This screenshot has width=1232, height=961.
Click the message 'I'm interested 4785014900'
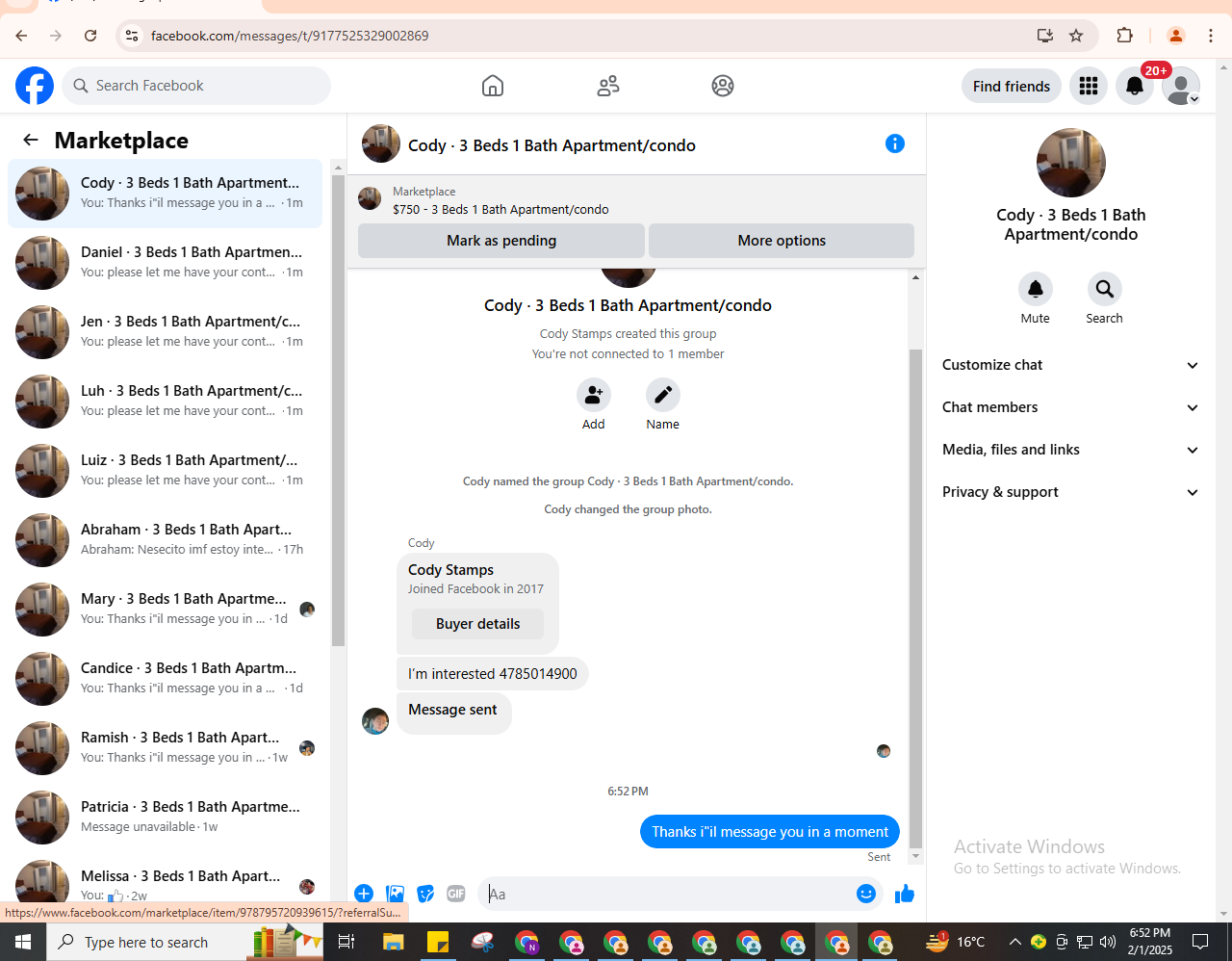click(x=492, y=674)
